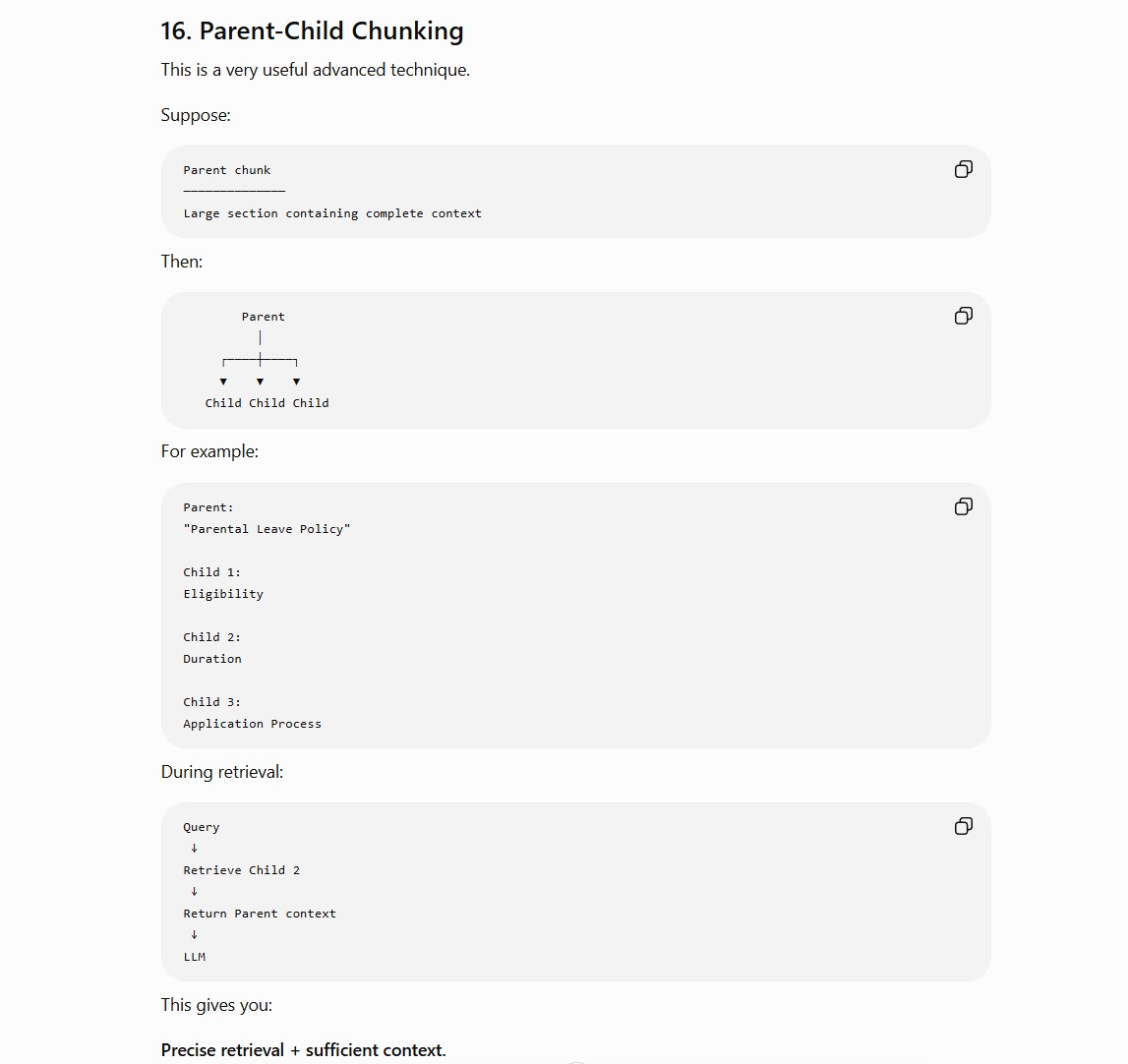Click the 'Suppose:' paragraph text
Image resolution: width=1128 pixels, height=1064 pixels.
tap(196, 115)
